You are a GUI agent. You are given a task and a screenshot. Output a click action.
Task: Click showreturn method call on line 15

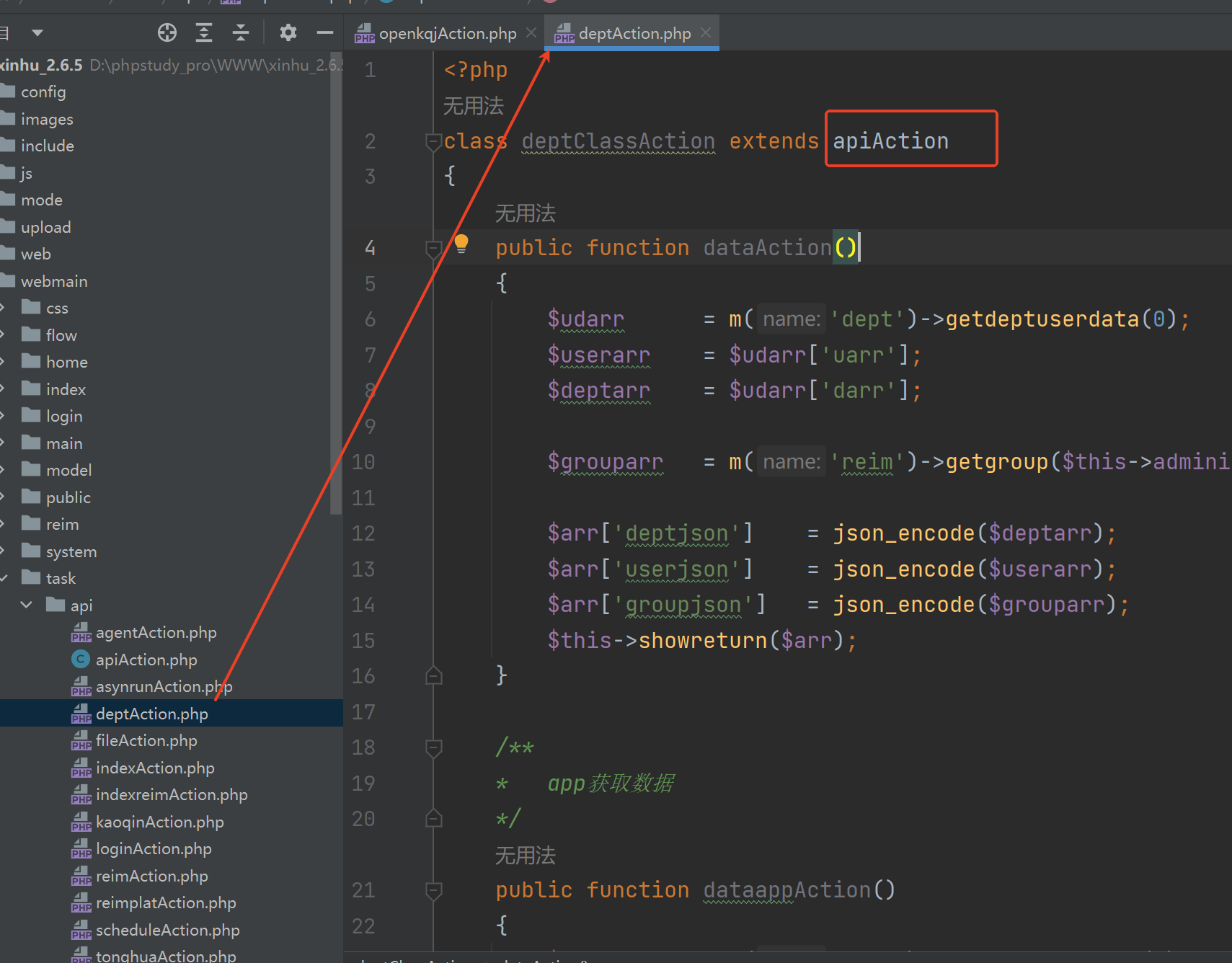coord(703,640)
